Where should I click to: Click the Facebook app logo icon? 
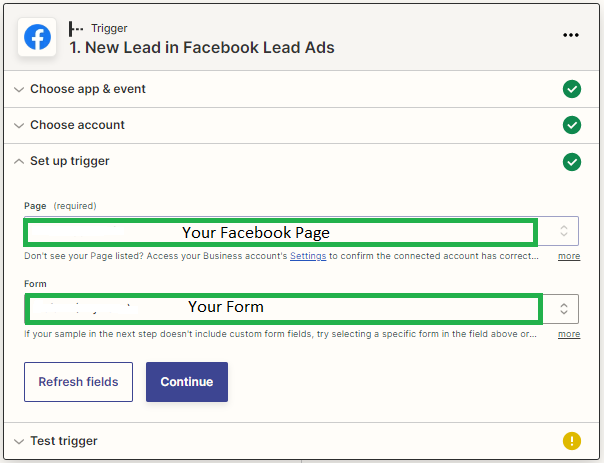click(37, 37)
